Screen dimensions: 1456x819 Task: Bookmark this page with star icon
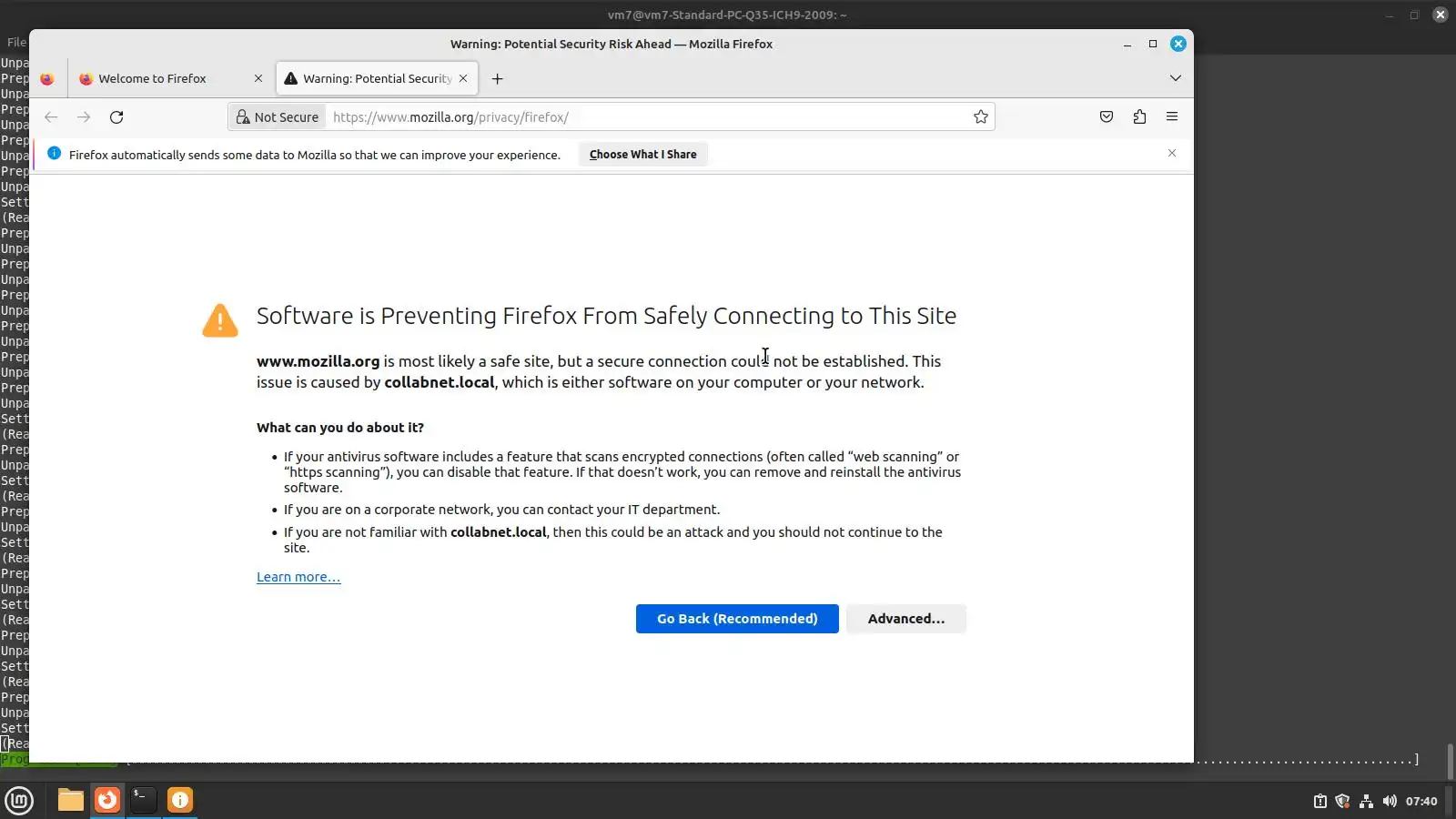(980, 117)
